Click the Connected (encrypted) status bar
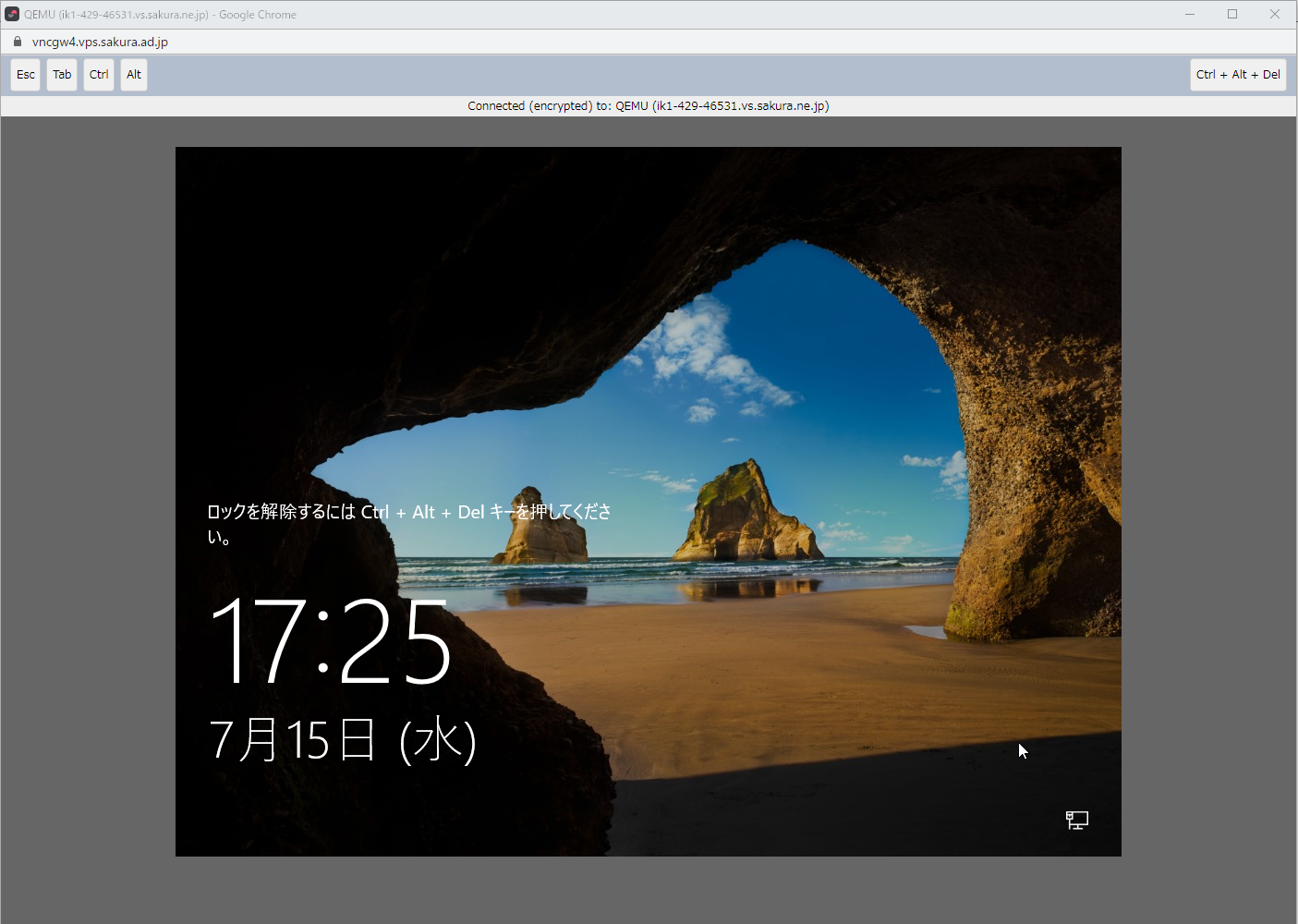Viewport: 1298px width, 924px height. 648,106
